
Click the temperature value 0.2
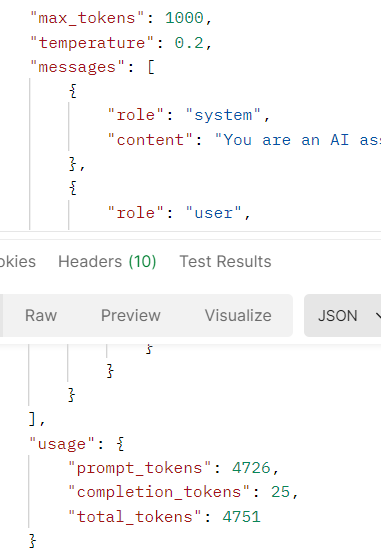pos(189,43)
